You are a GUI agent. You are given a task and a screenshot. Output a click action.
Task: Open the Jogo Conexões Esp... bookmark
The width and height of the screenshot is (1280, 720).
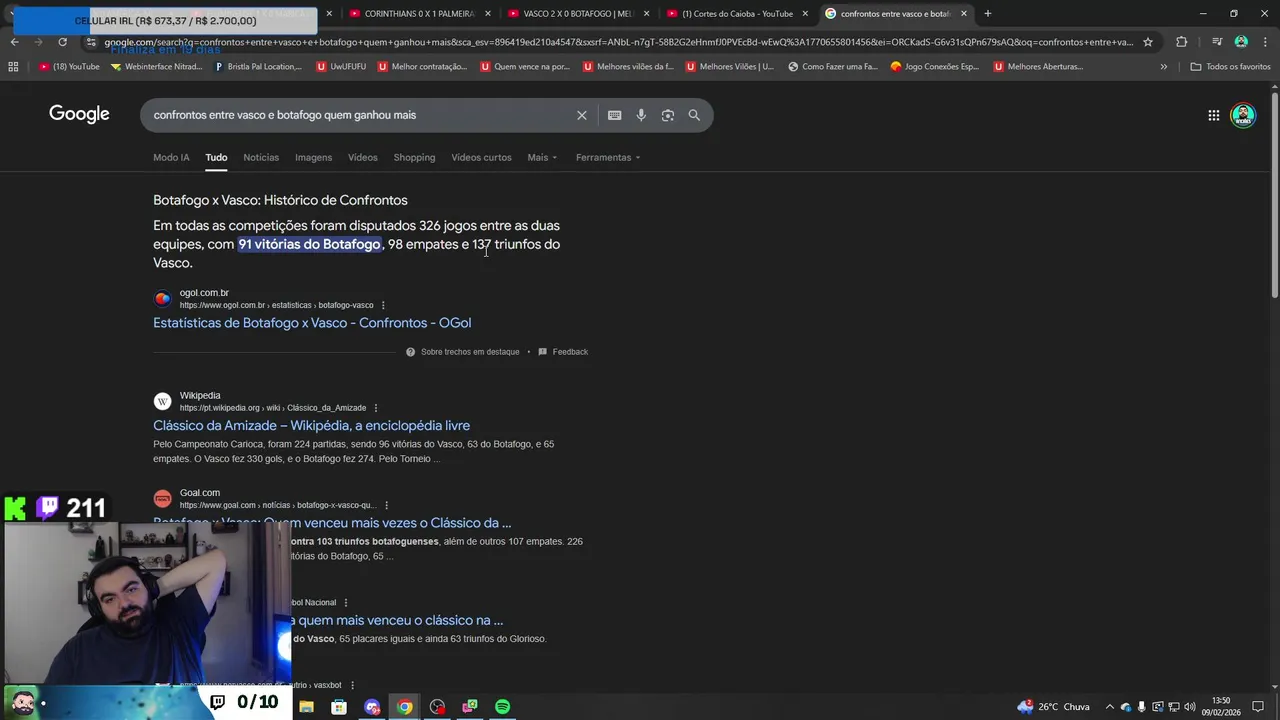click(935, 66)
